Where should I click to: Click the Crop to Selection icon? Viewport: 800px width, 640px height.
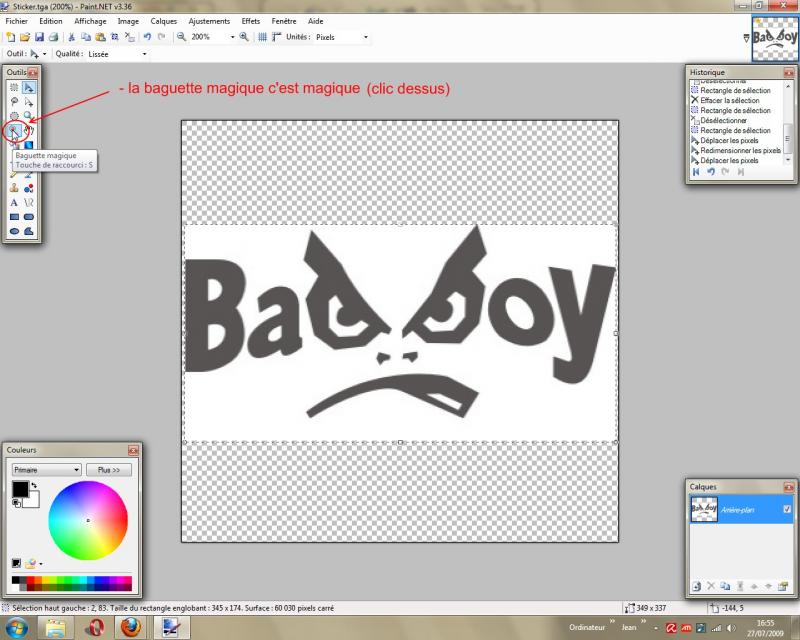115,37
